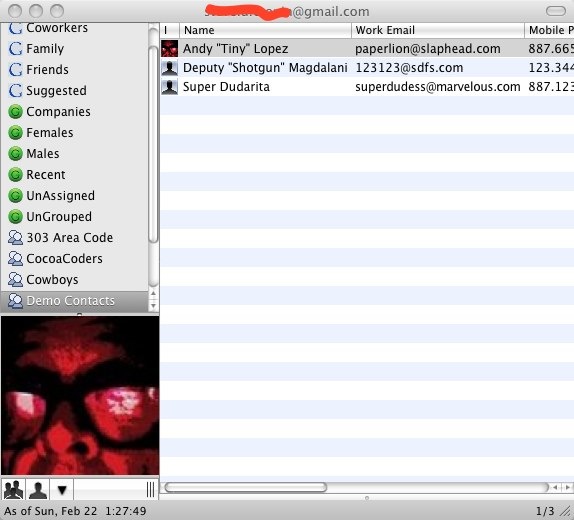This screenshot has height=520, width=574.
Task: Open the Cowboys contact group
Action: pos(43,280)
